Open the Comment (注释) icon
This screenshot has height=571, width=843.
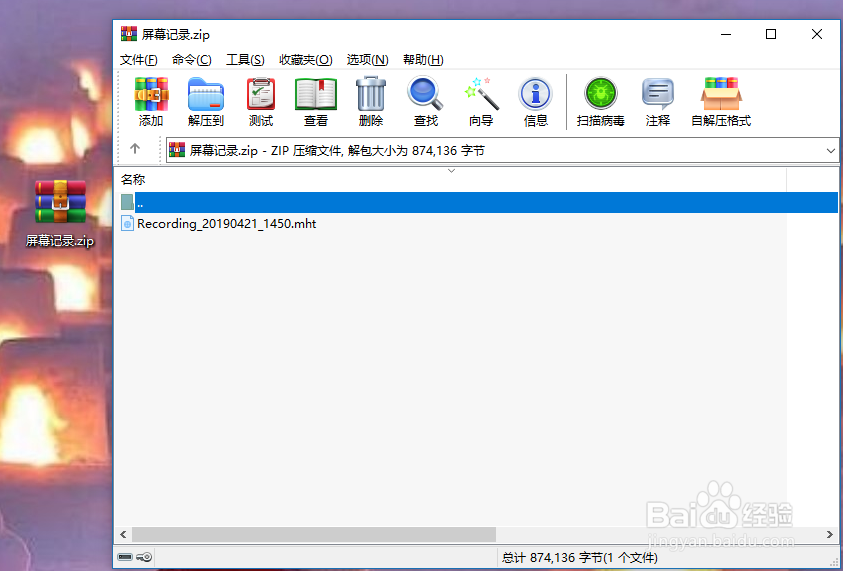[x=658, y=102]
